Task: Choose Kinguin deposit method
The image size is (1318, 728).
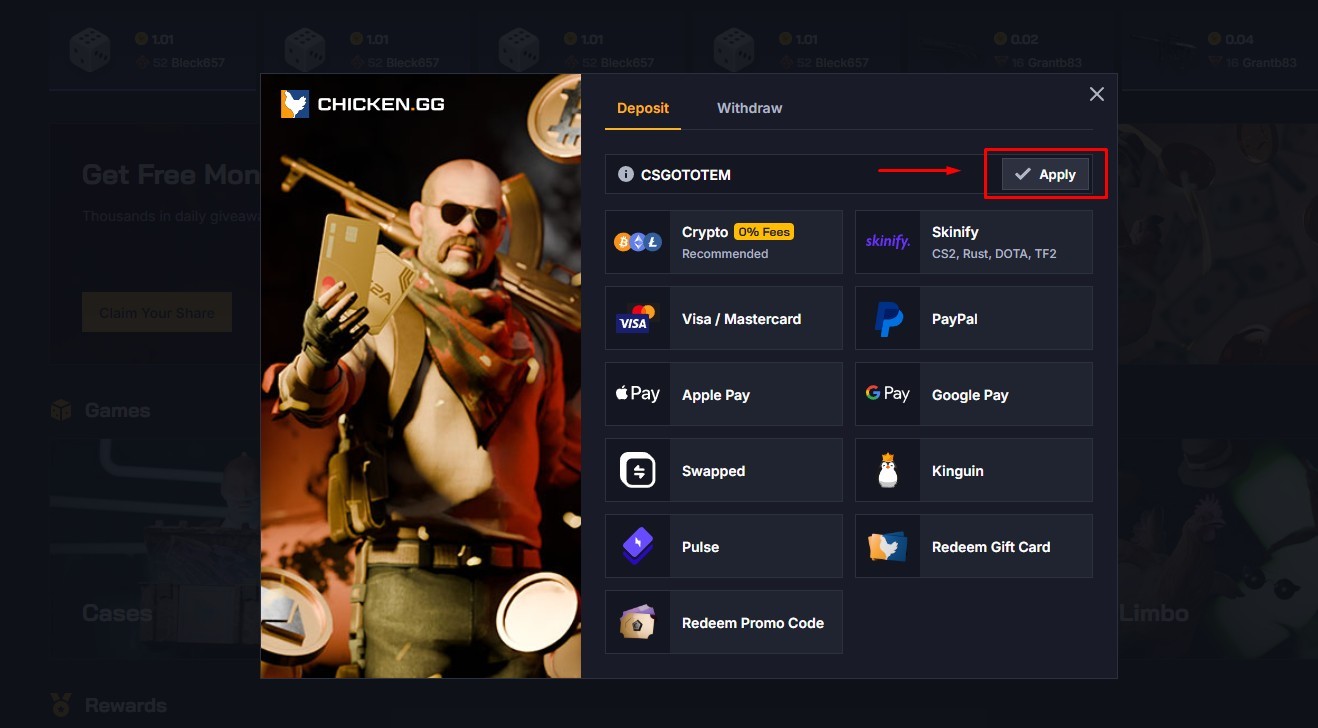Action: pyautogui.click(x=974, y=470)
